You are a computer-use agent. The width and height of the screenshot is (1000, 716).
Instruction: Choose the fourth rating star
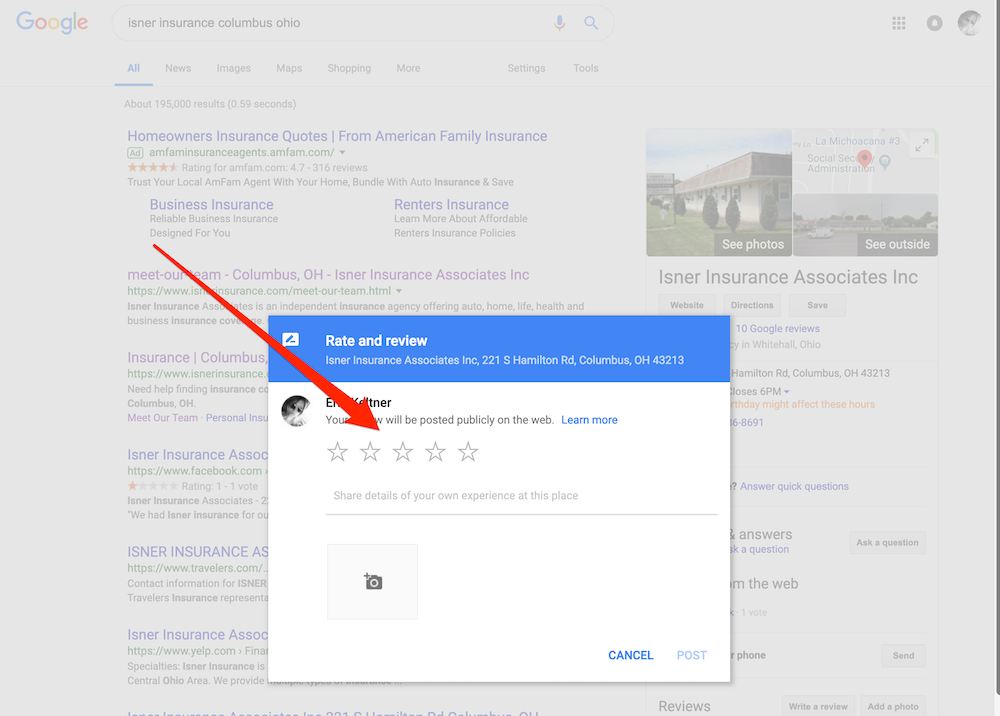[436, 452]
